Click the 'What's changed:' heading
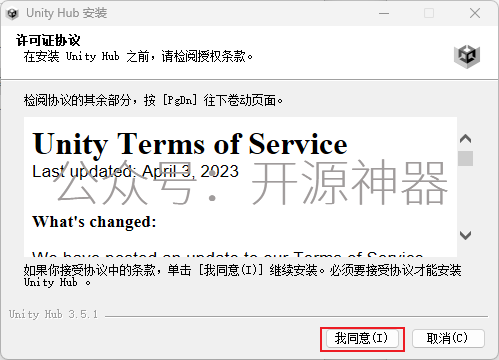Viewport: 499px width, 360px height. point(94,222)
